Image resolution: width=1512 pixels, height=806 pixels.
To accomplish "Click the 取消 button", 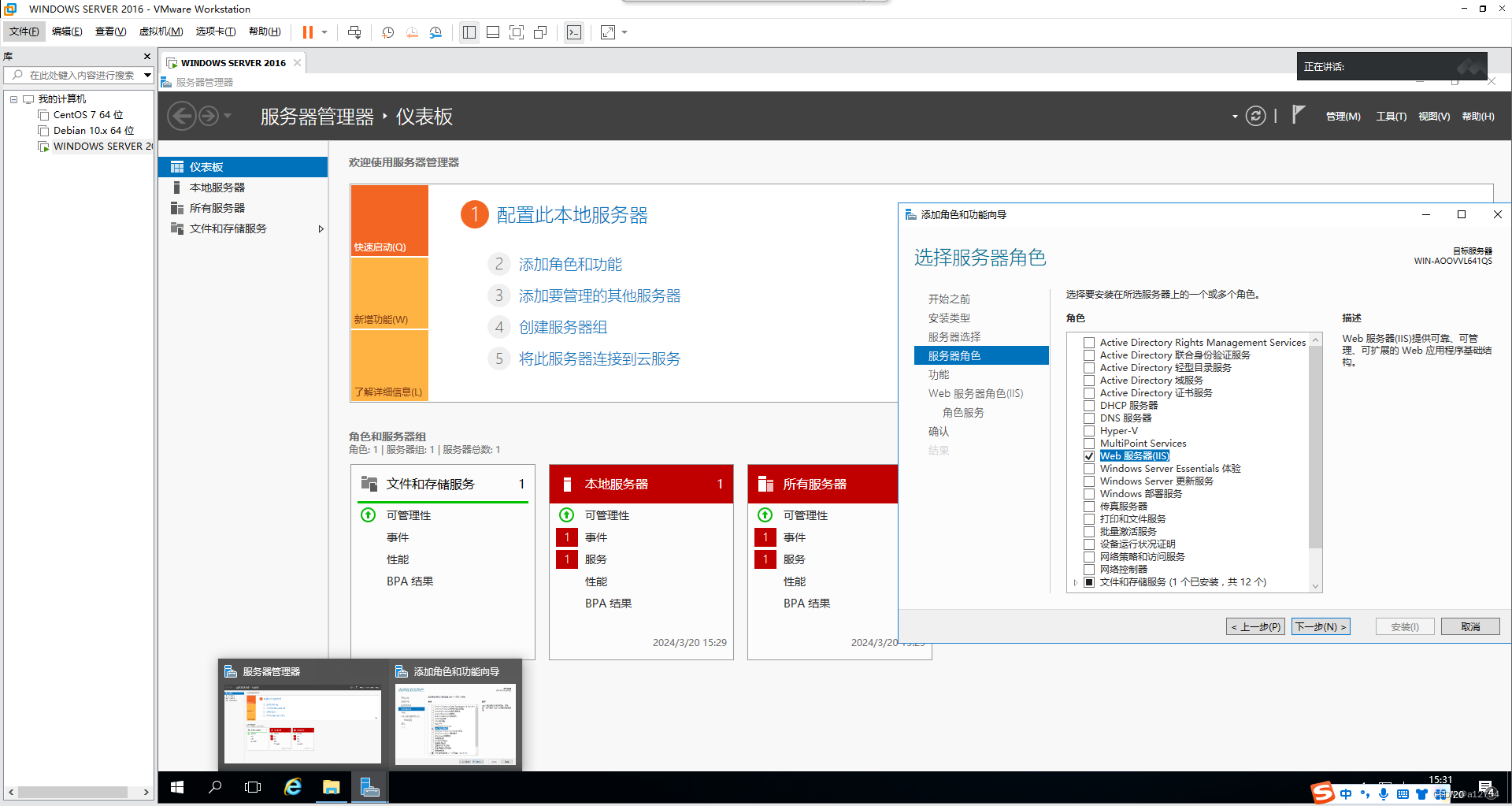I will coord(1470,626).
